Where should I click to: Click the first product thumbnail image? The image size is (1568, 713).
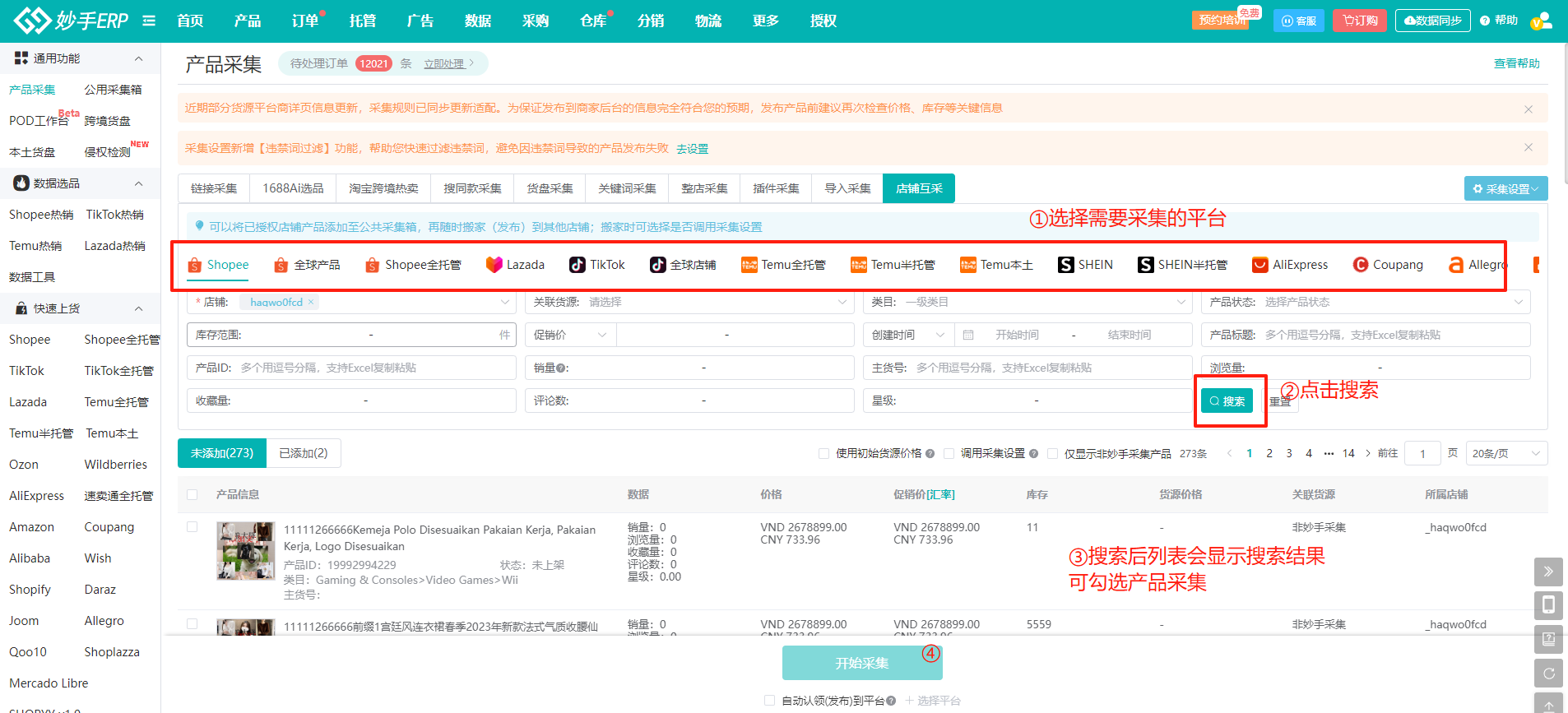245,551
